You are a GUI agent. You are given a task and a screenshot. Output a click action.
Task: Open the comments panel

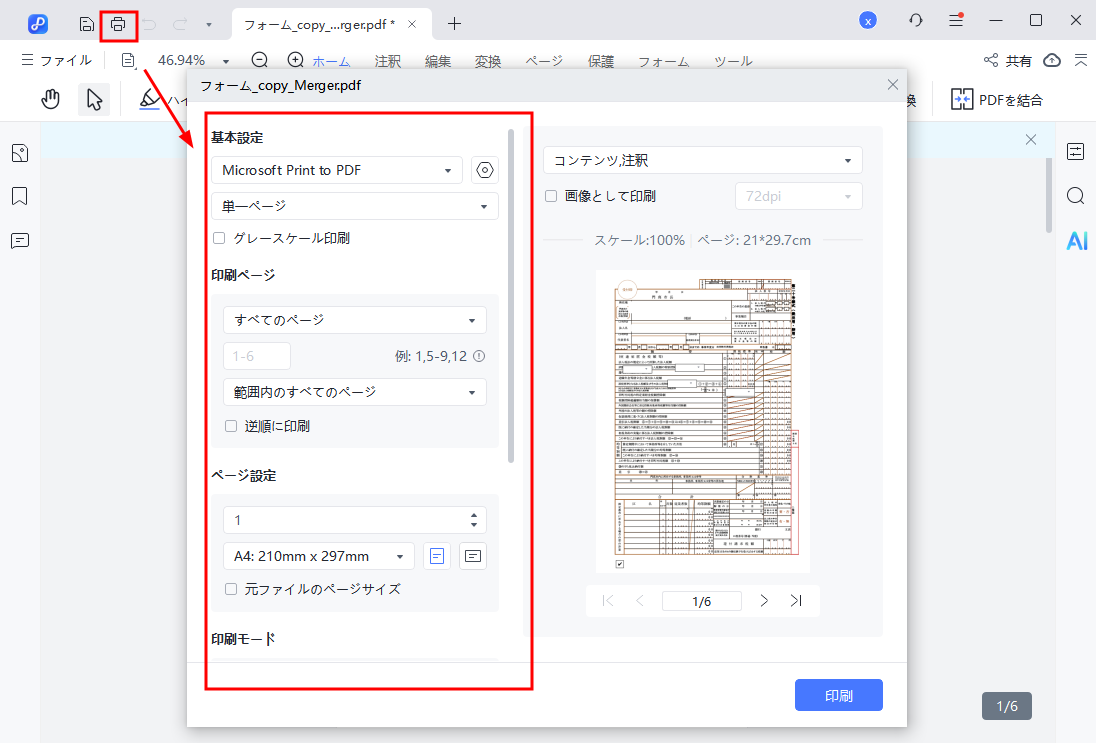coord(20,240)
